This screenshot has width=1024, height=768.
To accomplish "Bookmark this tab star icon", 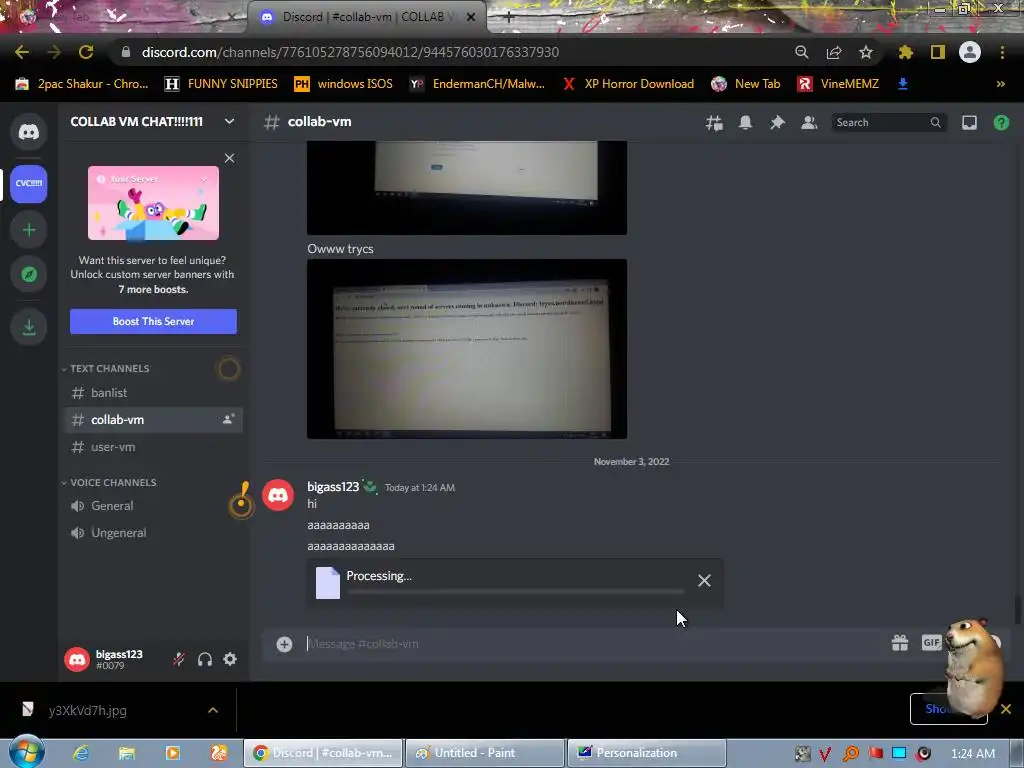I will point(865,52).
